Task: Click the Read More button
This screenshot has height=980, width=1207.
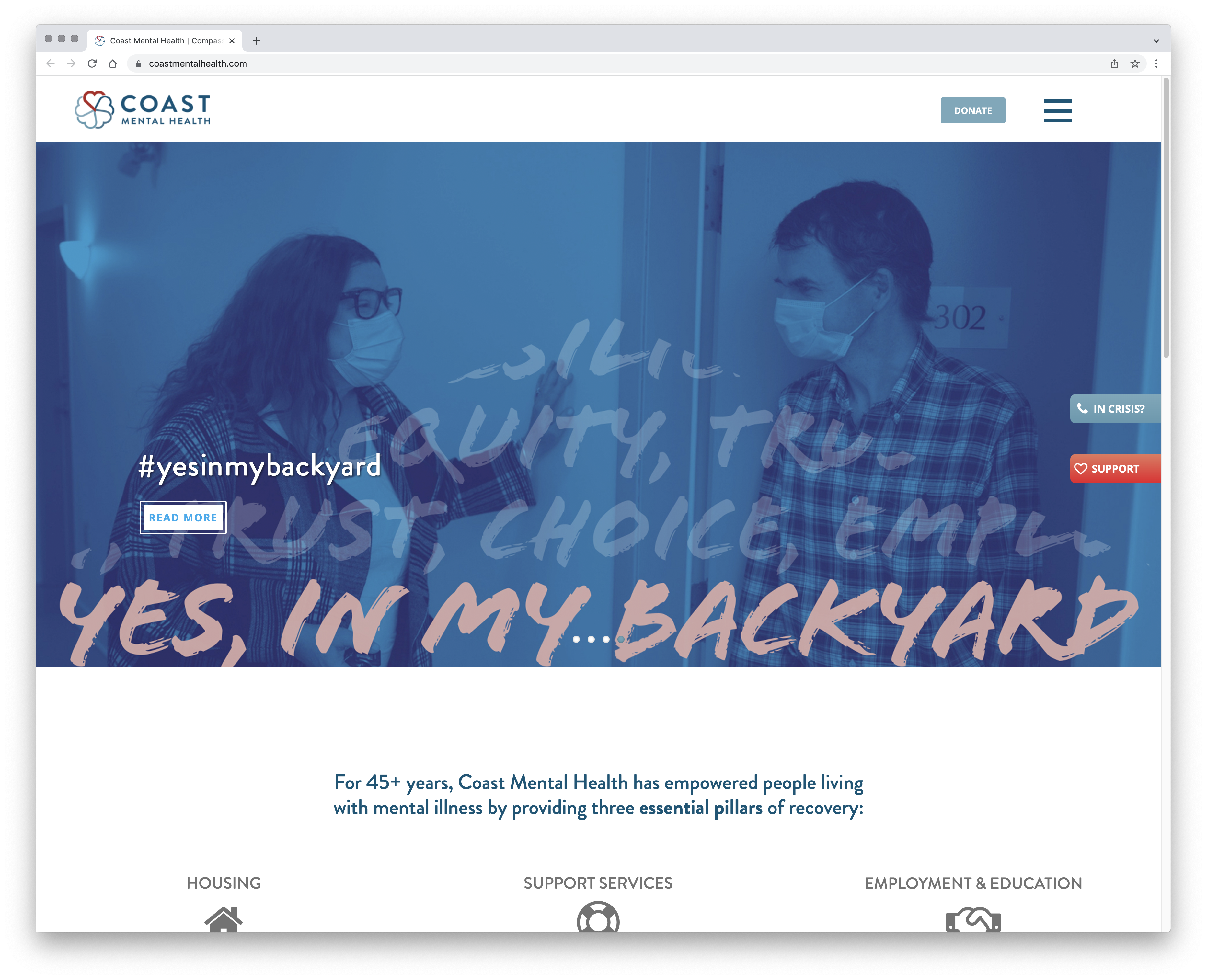Action: click(183, 518)
